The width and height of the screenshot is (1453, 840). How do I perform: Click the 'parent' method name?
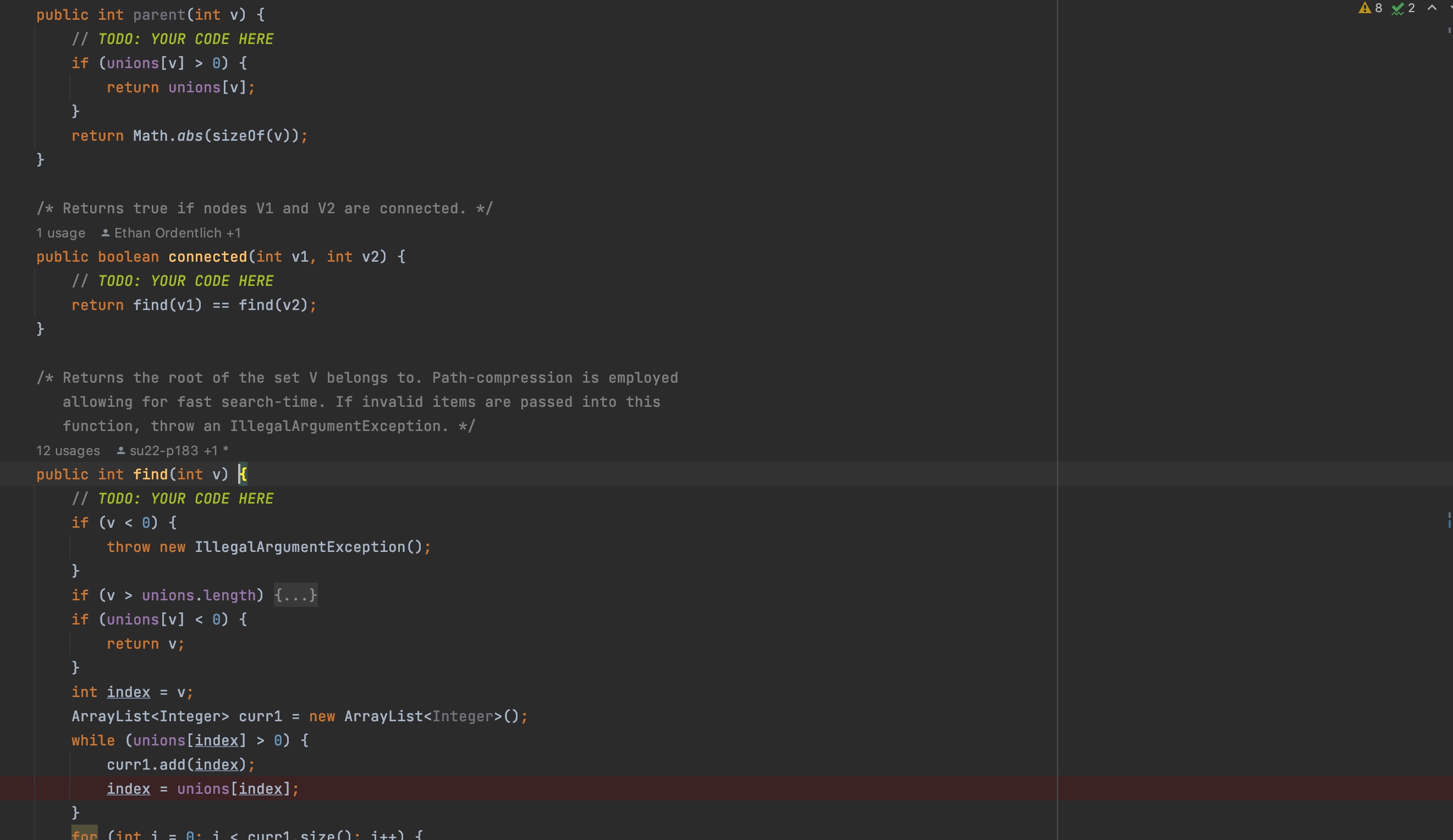point(159,15)
